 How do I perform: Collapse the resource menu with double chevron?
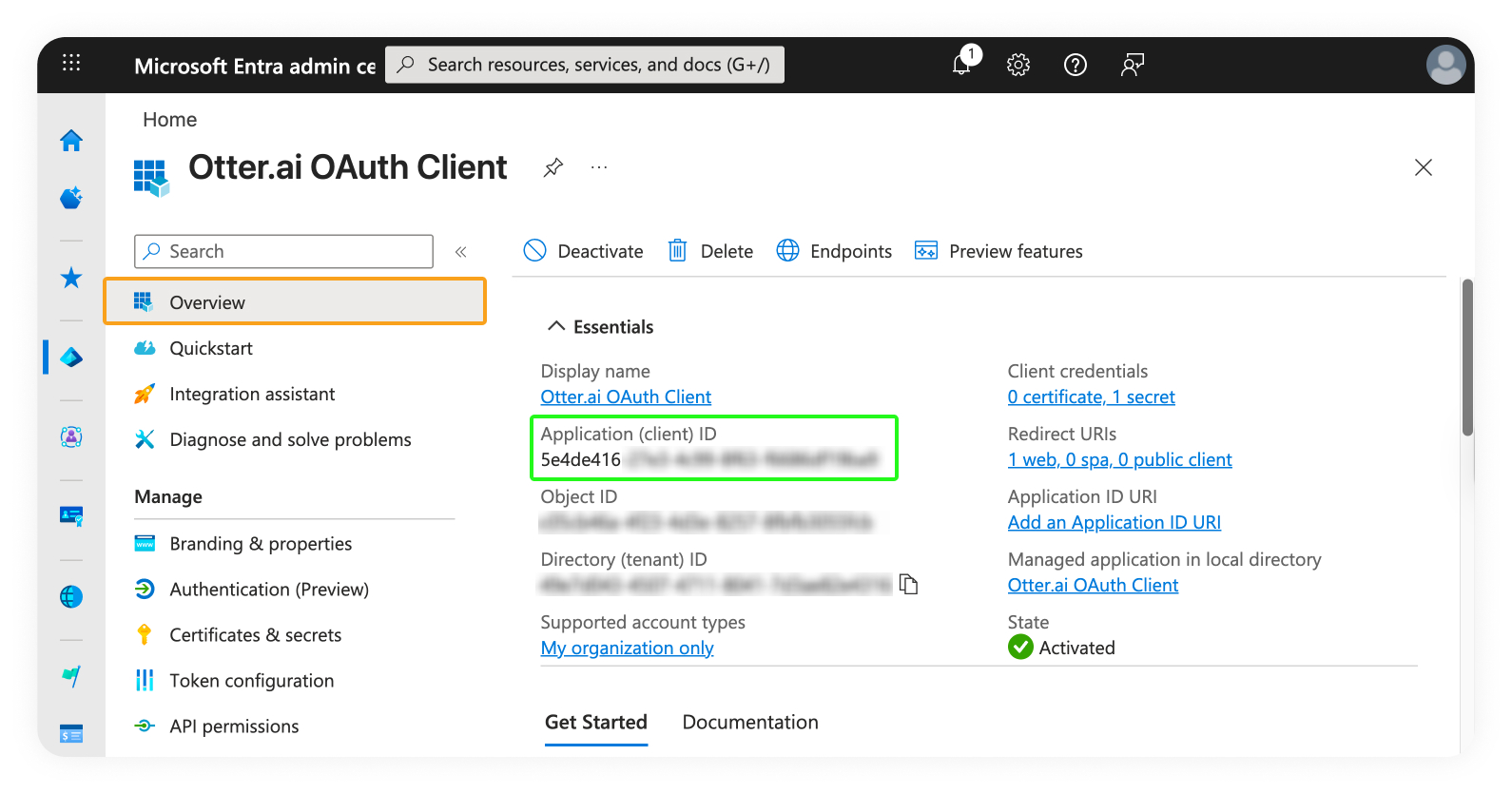pyautogui.click(x=461, y=252)
